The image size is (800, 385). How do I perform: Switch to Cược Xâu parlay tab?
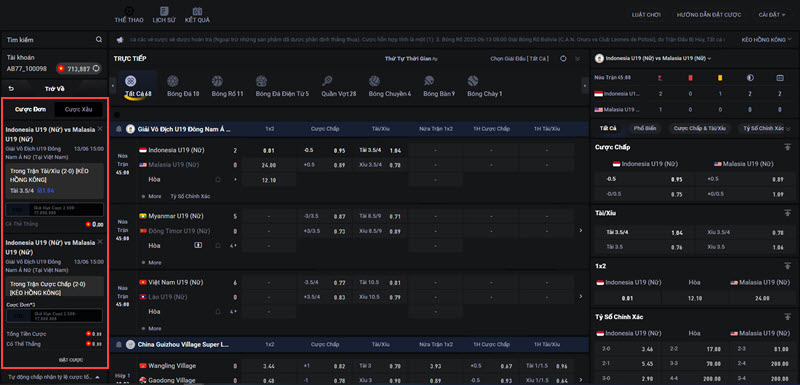(x=79, y=109)
